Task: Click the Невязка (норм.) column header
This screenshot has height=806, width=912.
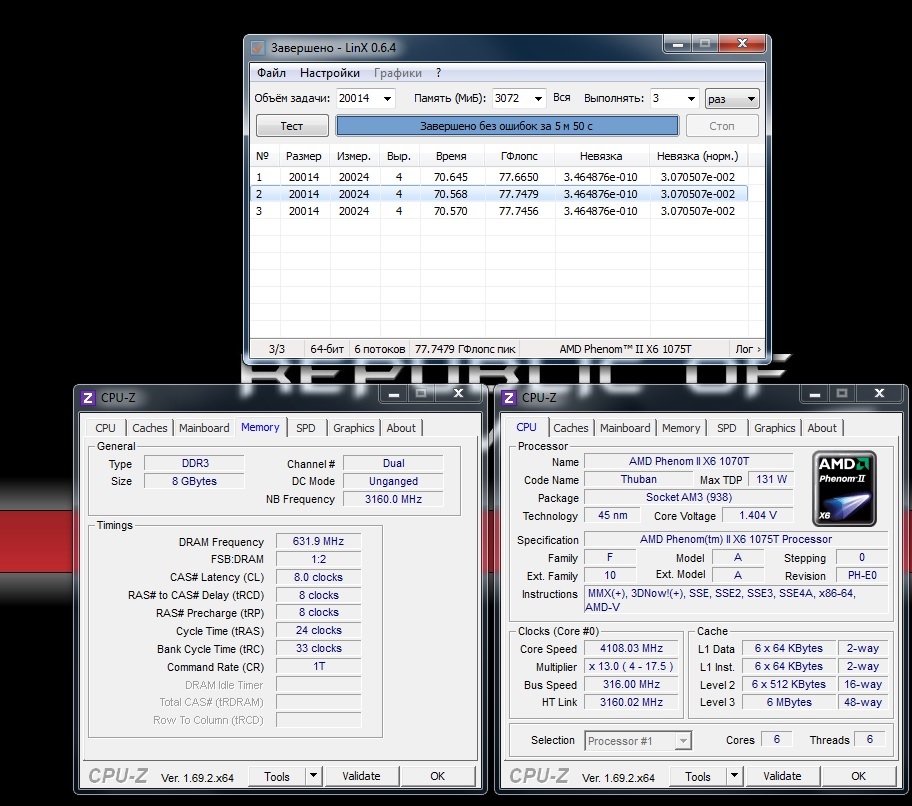Action: (x=697, y=156)
